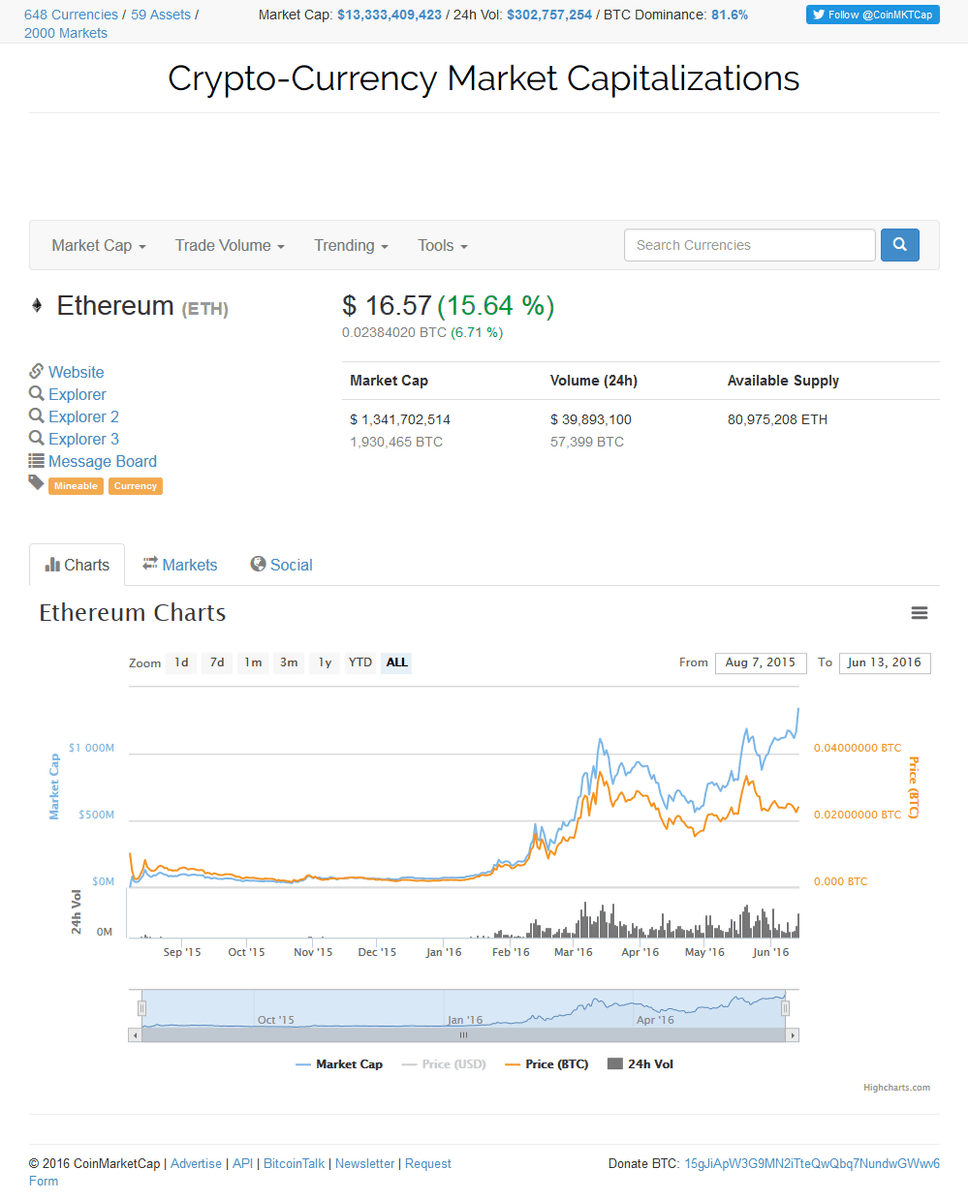The image size is (968, 1200).
Task: Toggle the Price (USD) series in legend
Action: [x=443, y=1064]
